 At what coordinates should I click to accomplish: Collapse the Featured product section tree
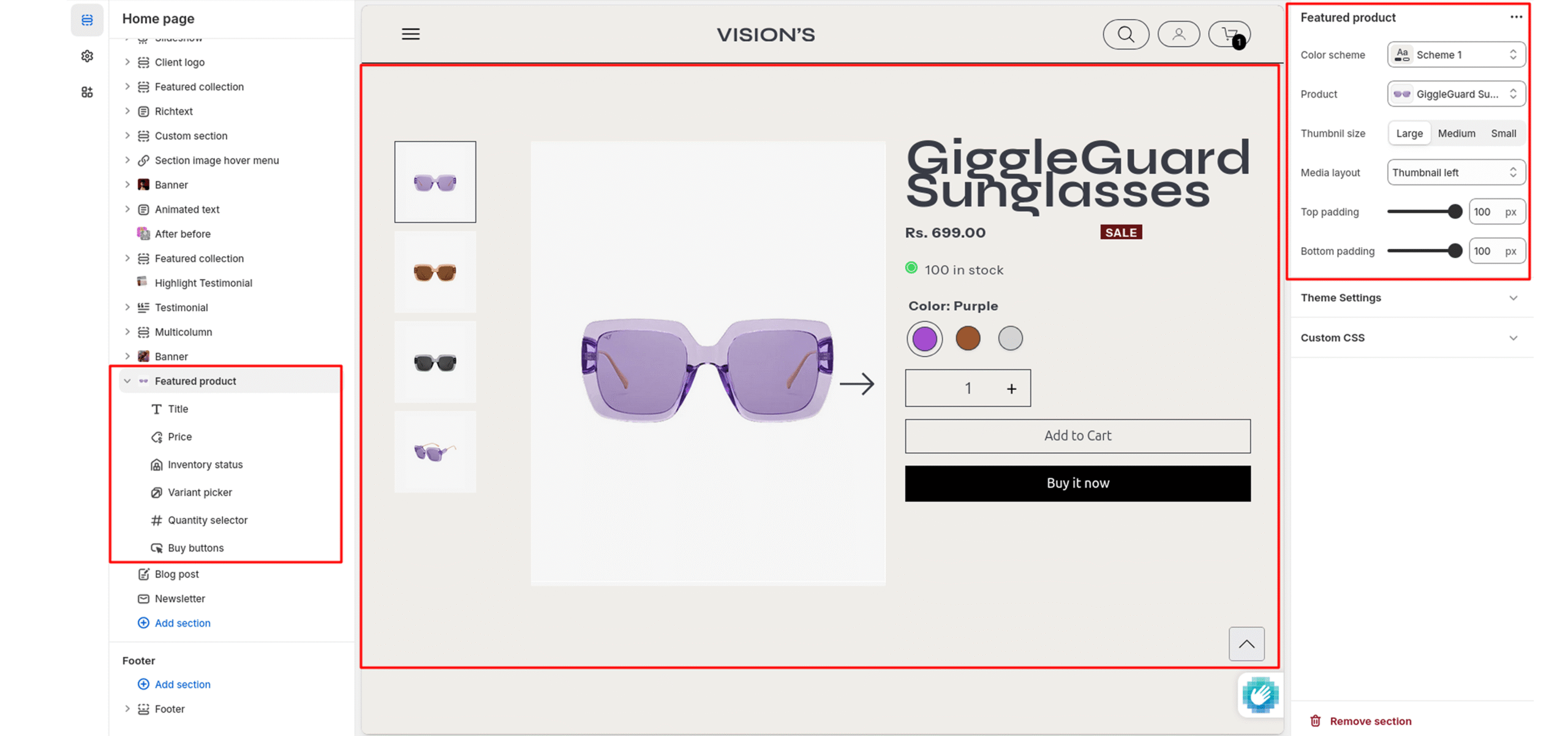[x=127, y=381]
